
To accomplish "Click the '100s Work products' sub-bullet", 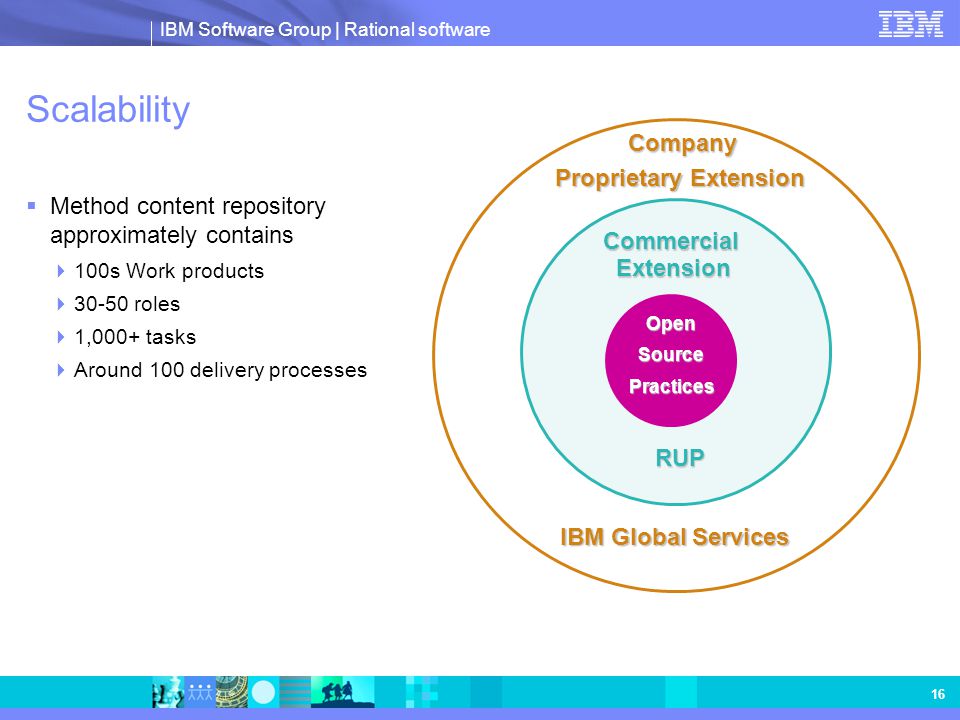I will (169, 271).
